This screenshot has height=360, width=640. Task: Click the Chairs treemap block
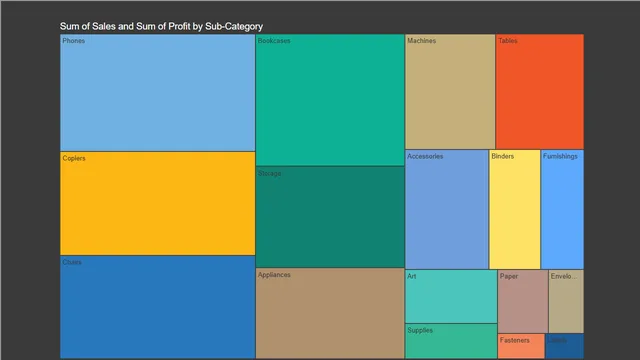[x=158, y=307]
